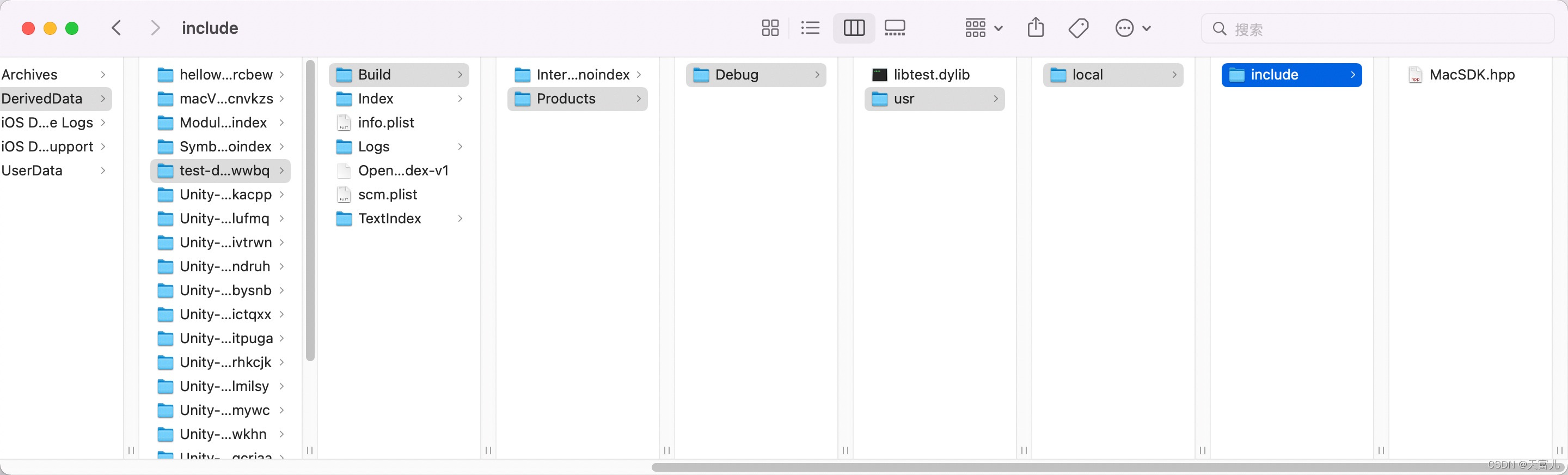
Task: Switch to icon grid view
Action: click(770, 28)
